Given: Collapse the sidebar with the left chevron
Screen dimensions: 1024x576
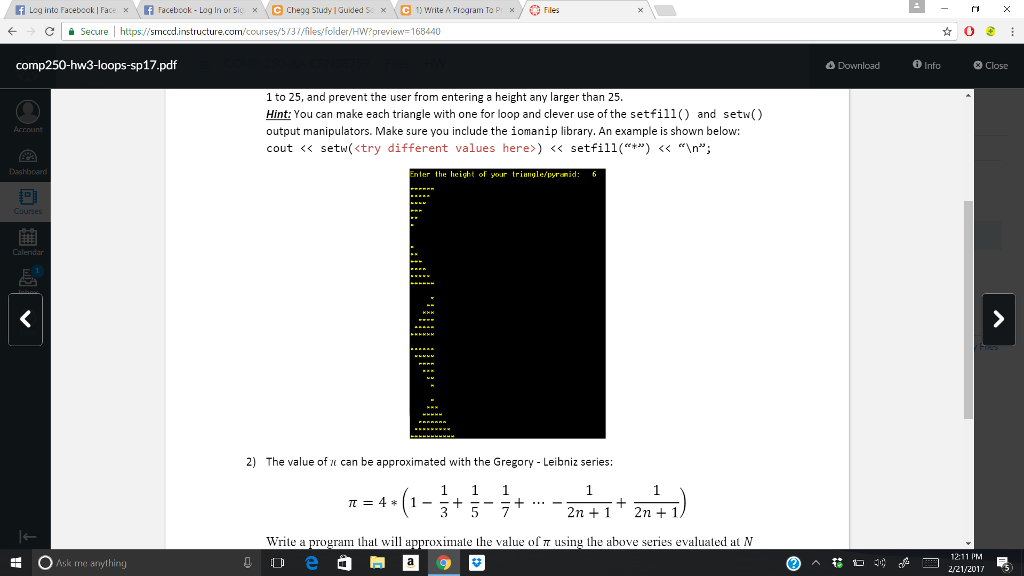Looking at the screenshot, I should pos(24,319).
